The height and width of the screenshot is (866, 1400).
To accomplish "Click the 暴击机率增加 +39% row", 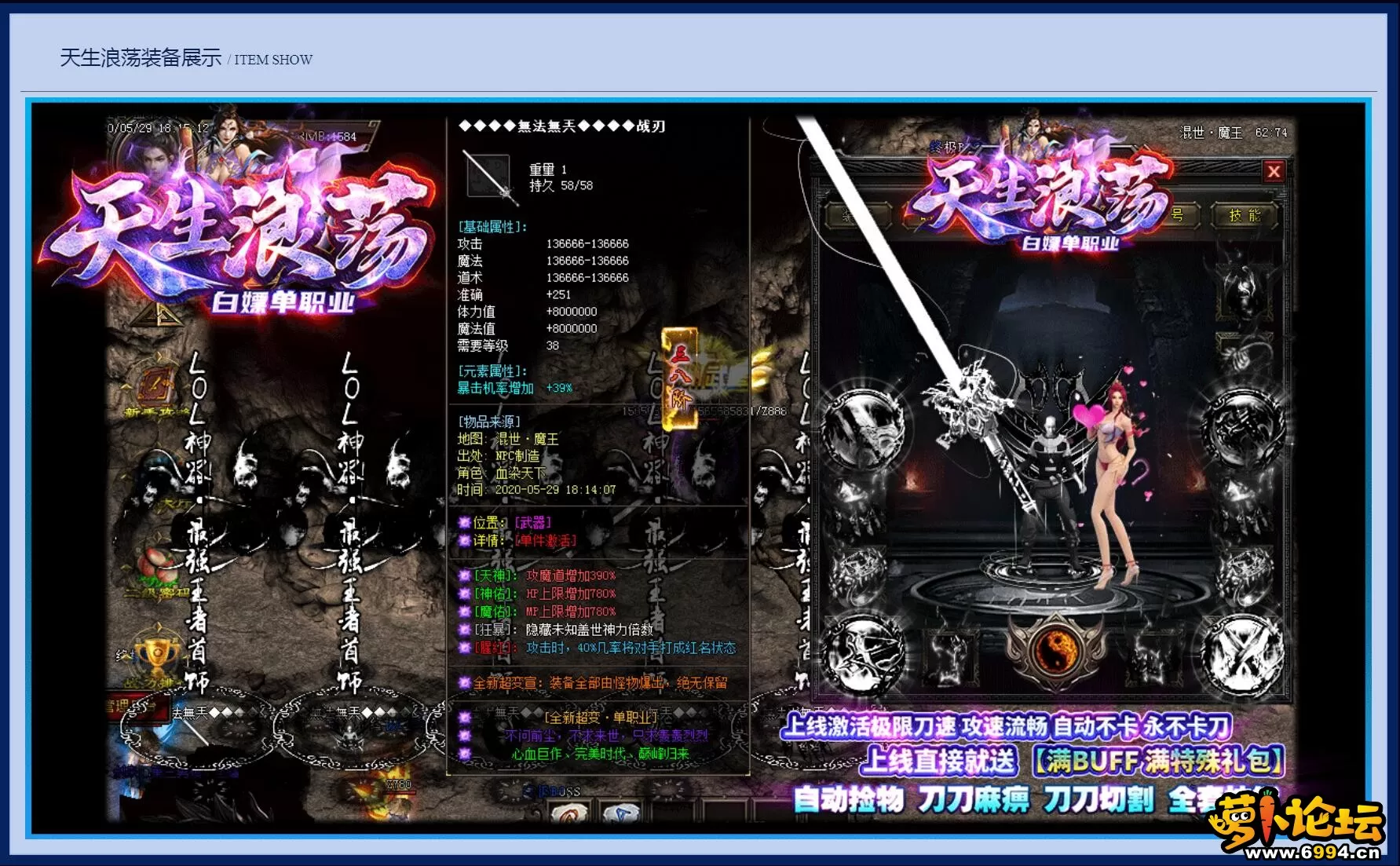I will coord(514,388).
